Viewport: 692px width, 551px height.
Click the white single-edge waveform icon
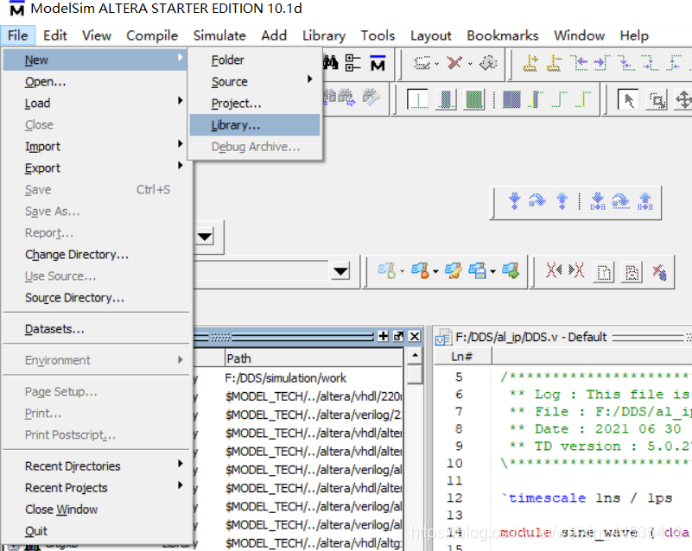pyautogui.click(x=417, y=99)
